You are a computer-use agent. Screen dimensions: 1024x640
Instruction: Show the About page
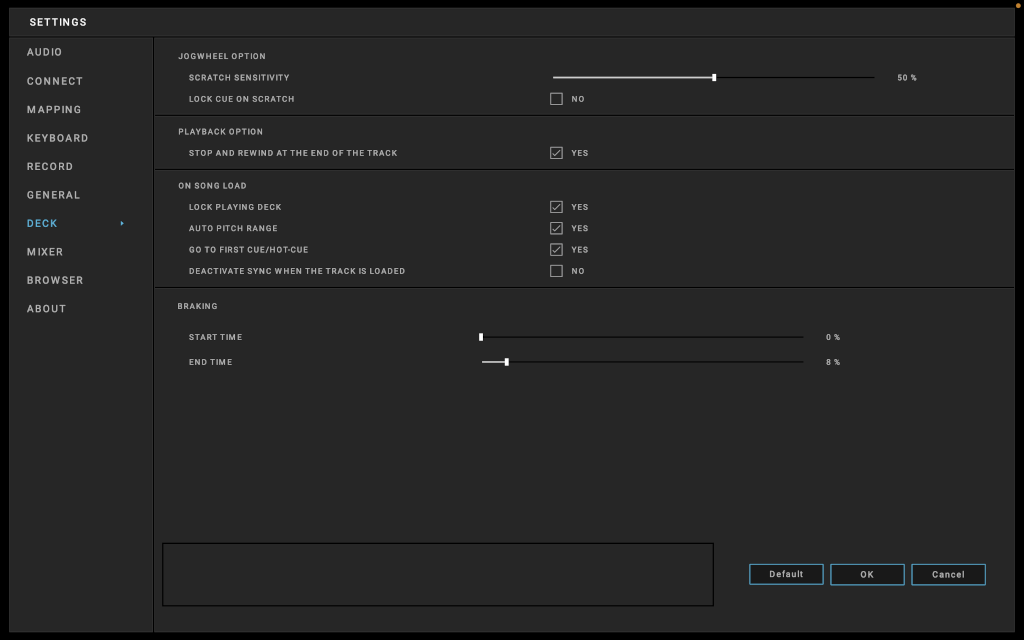[46, 309]
